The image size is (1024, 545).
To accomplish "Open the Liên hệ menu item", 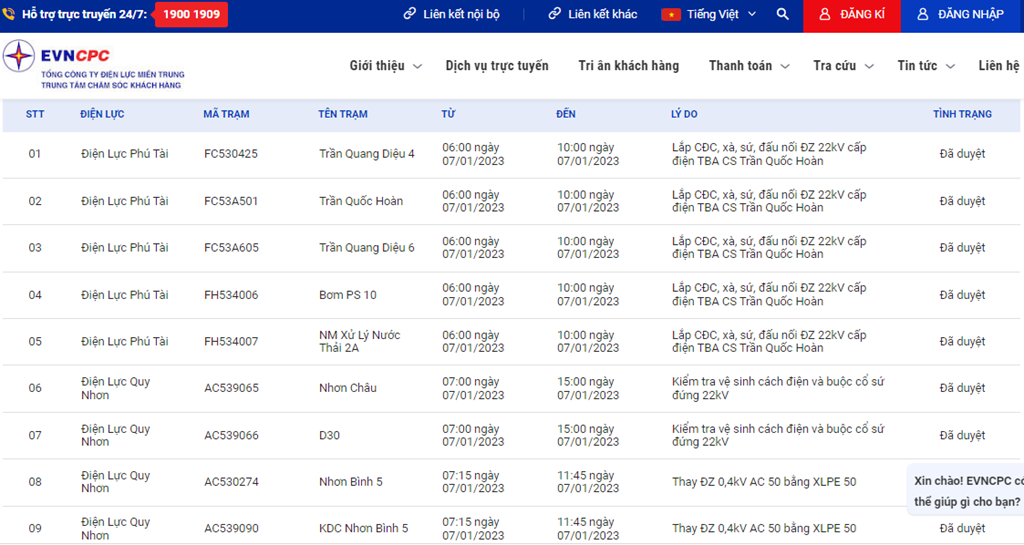I will coord(998,66).
